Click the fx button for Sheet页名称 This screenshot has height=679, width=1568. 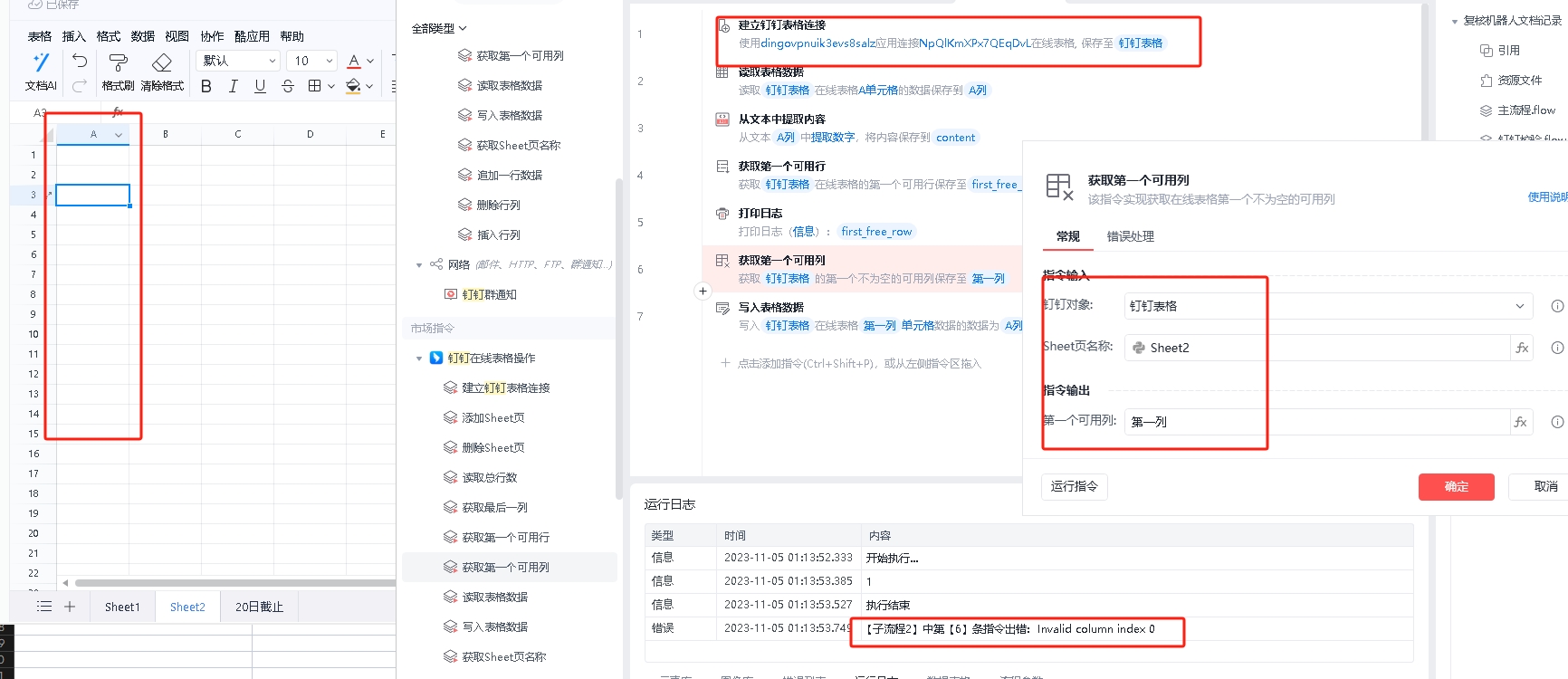click(1522, 348)
